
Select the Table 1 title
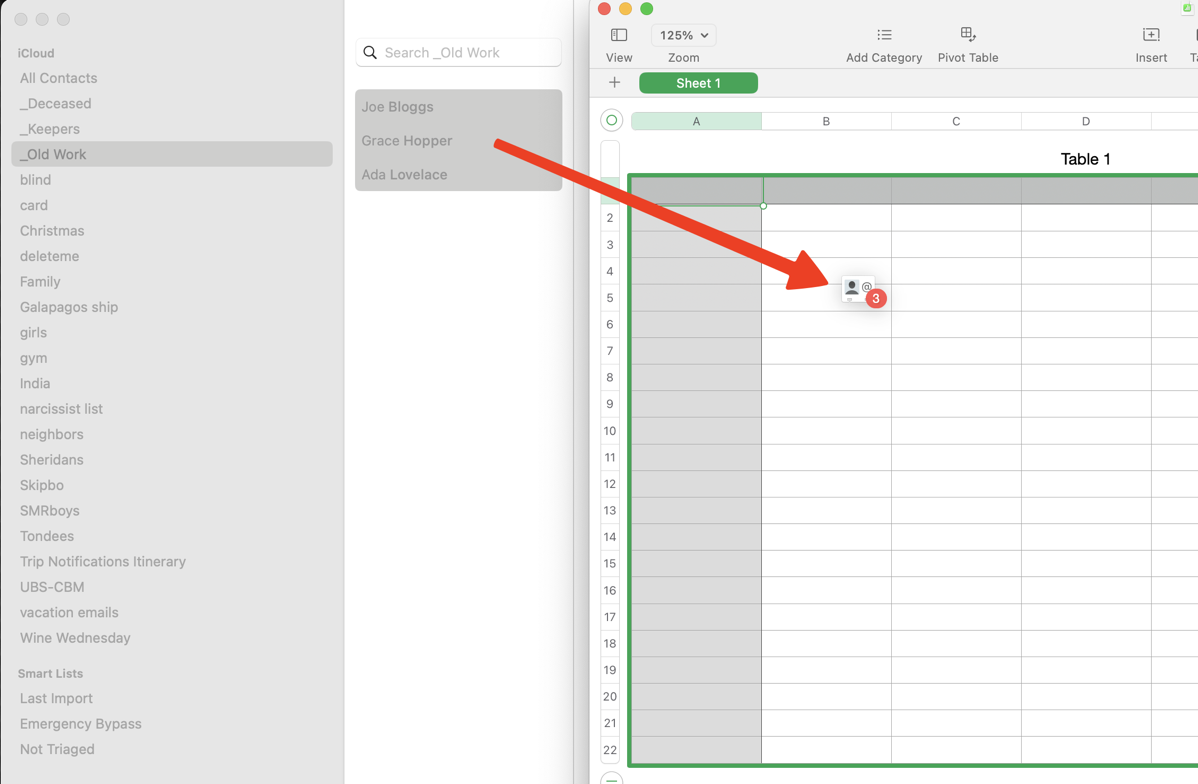coord(1085,159)
